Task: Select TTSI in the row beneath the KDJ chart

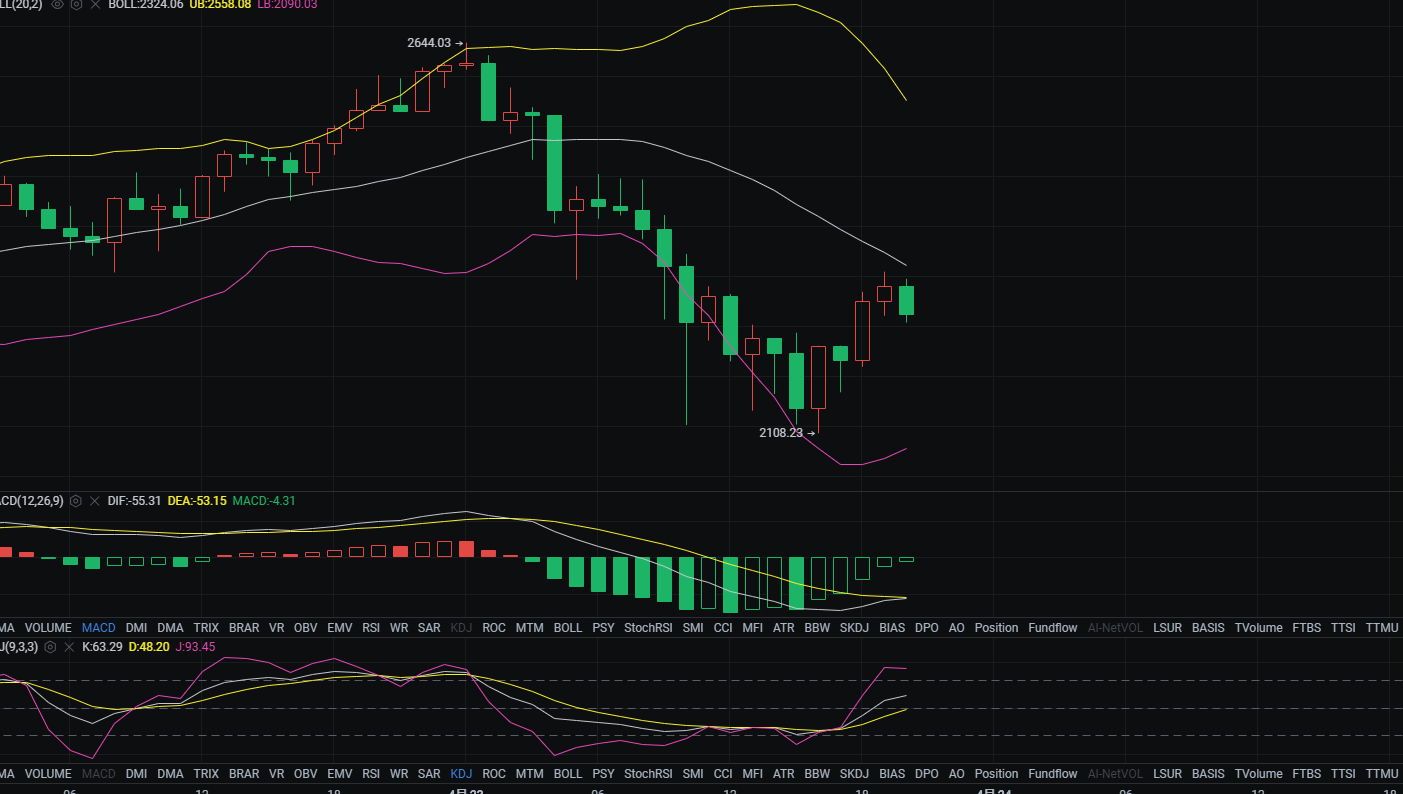Action: (x=1343, y=774)
